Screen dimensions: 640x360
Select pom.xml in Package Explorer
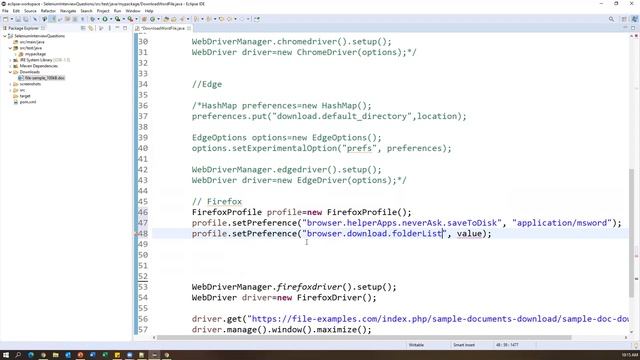[x=28, y=102]
